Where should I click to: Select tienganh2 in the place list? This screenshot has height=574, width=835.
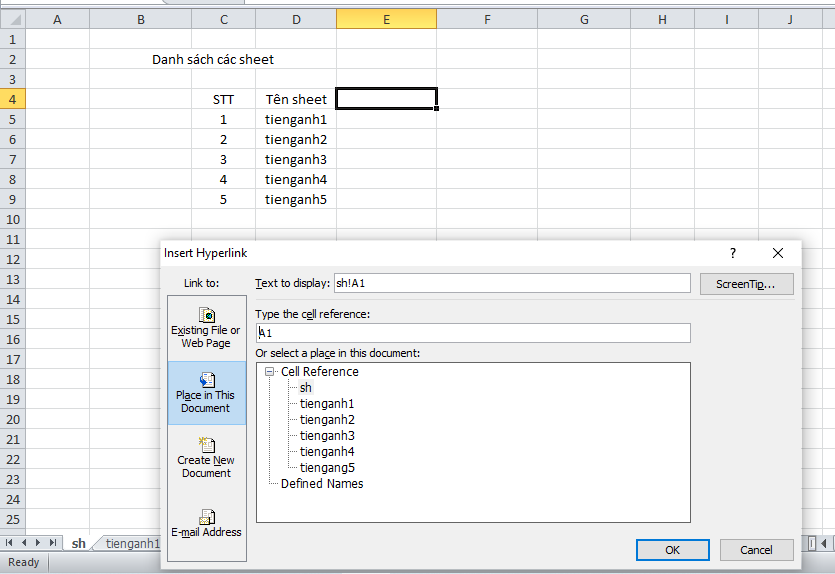click(x=327, y=420)
